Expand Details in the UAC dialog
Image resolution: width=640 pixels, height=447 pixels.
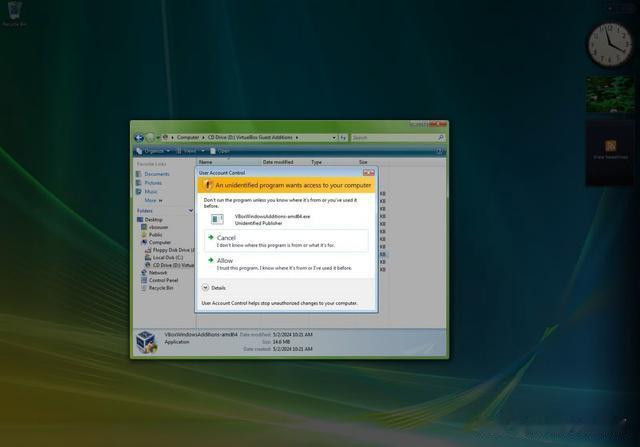click(x=214, y=288)
